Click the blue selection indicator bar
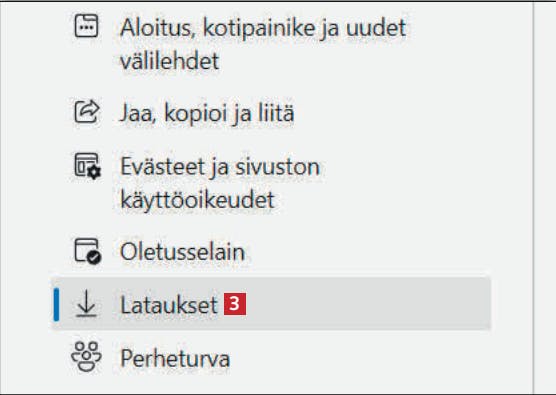Viewport: 556px width, 395px height. coord(56,304)
